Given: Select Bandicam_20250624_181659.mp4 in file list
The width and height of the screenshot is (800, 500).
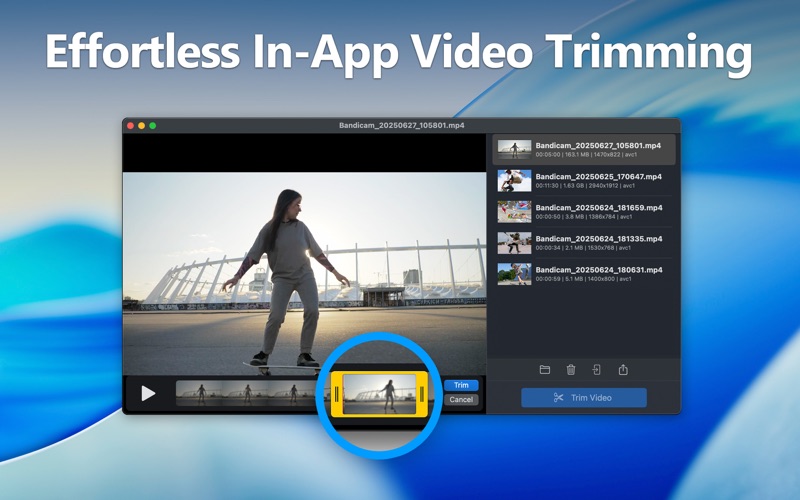Looking at the screenshot, I should (x=584, y=212).
